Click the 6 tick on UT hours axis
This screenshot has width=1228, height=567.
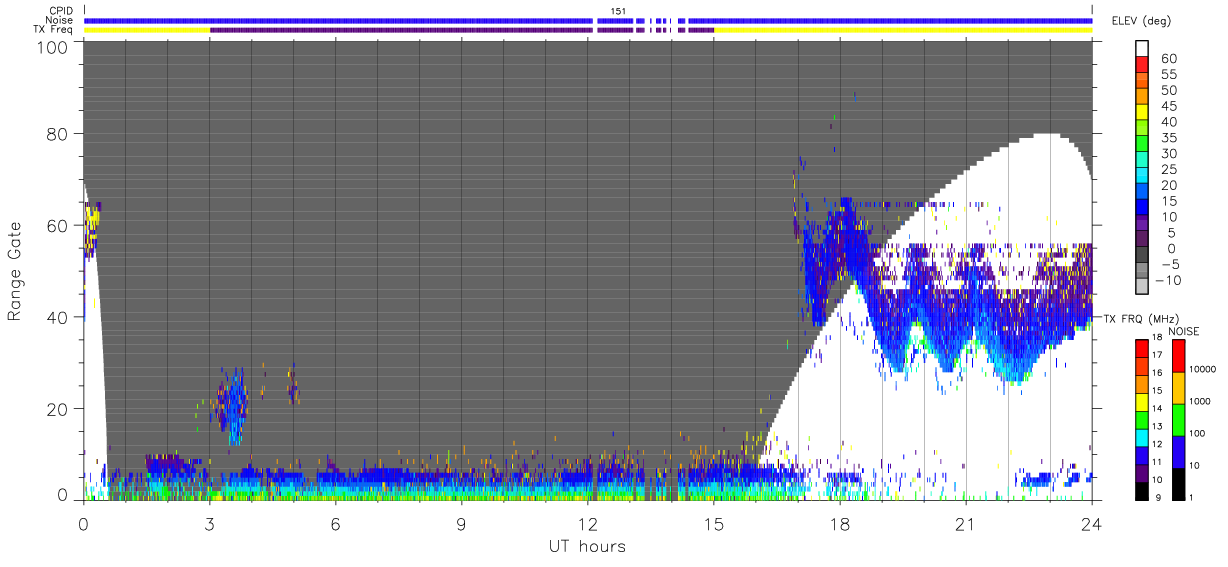coord(336,522)
